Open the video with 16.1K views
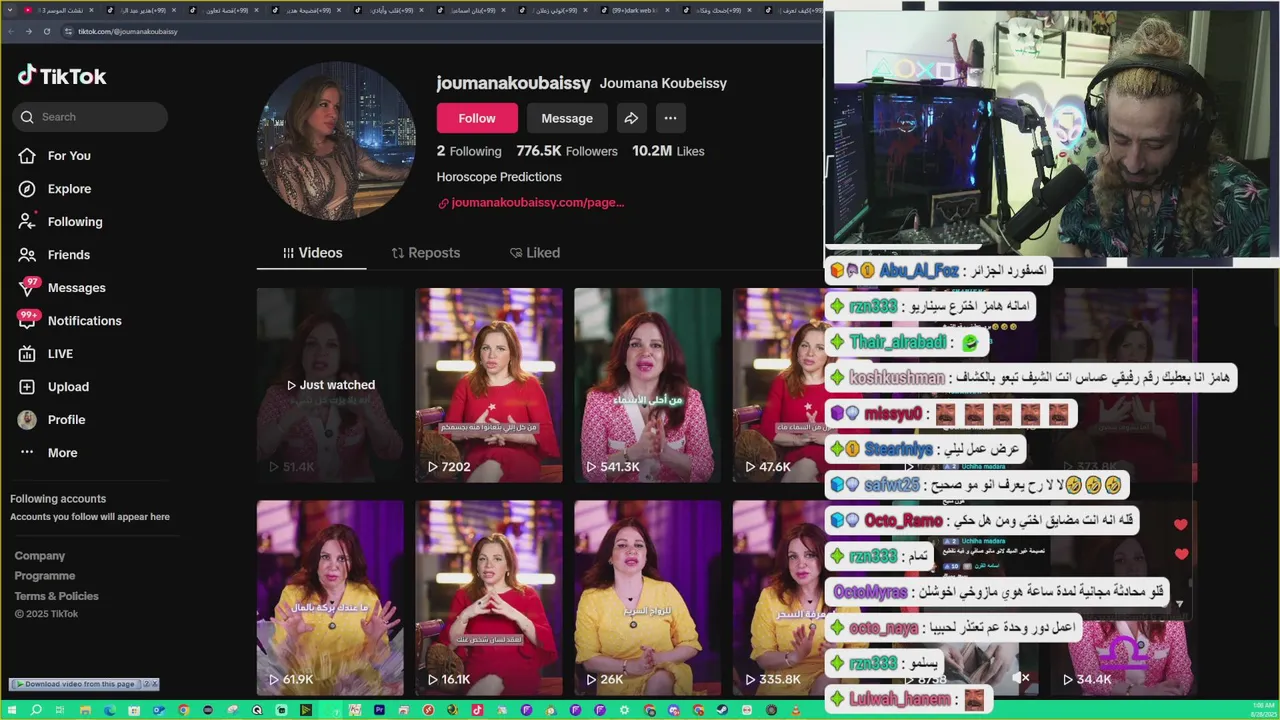Screen dimensions: 1280x720 [489, 598]
